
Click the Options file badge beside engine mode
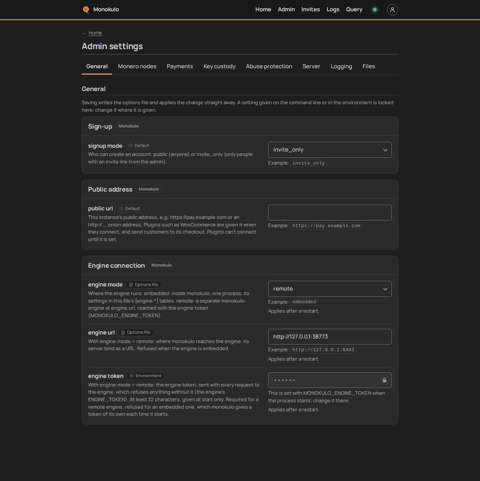[144, 285]
